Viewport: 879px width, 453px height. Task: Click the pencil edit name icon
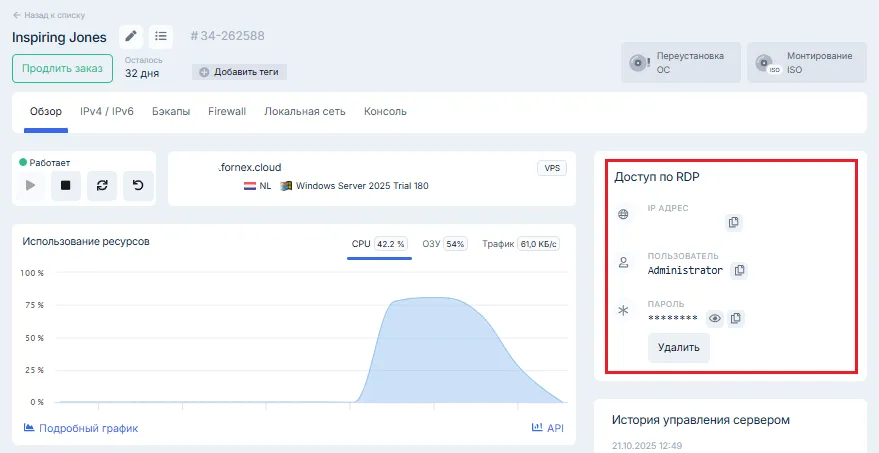click(131, 37)
